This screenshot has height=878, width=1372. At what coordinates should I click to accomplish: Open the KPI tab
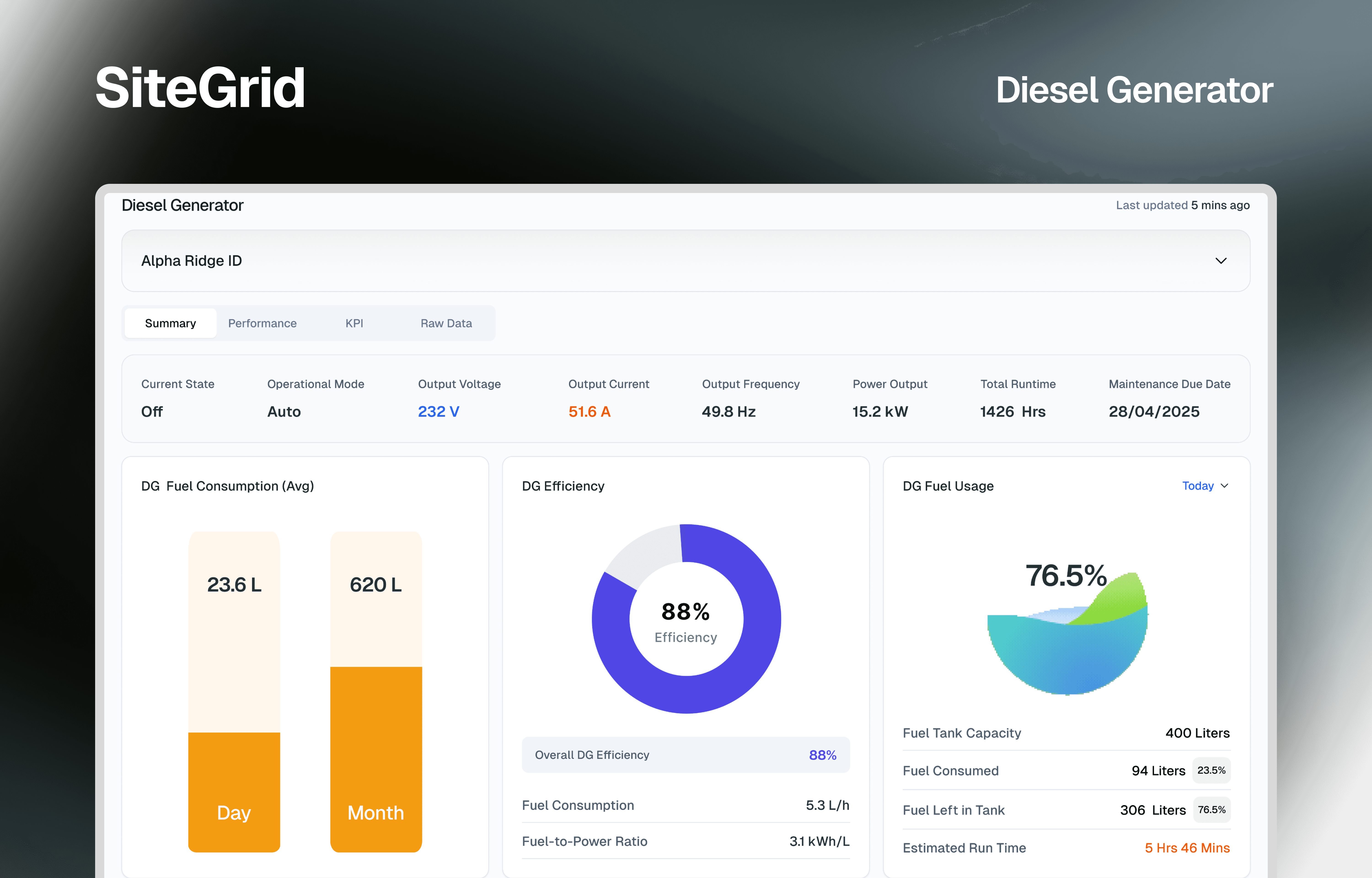point(354,323)
